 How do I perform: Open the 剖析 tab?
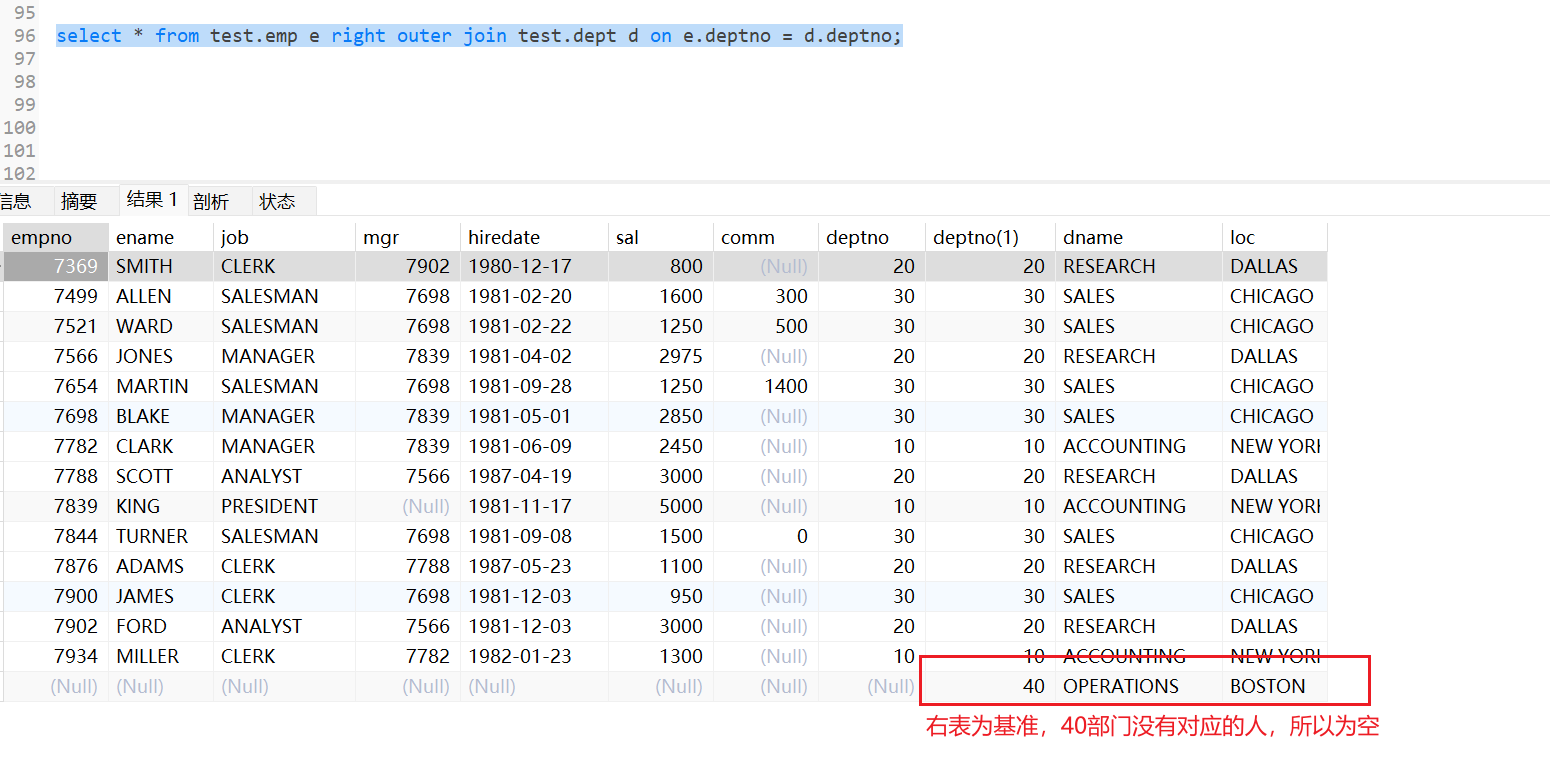(x=211, y=201)
